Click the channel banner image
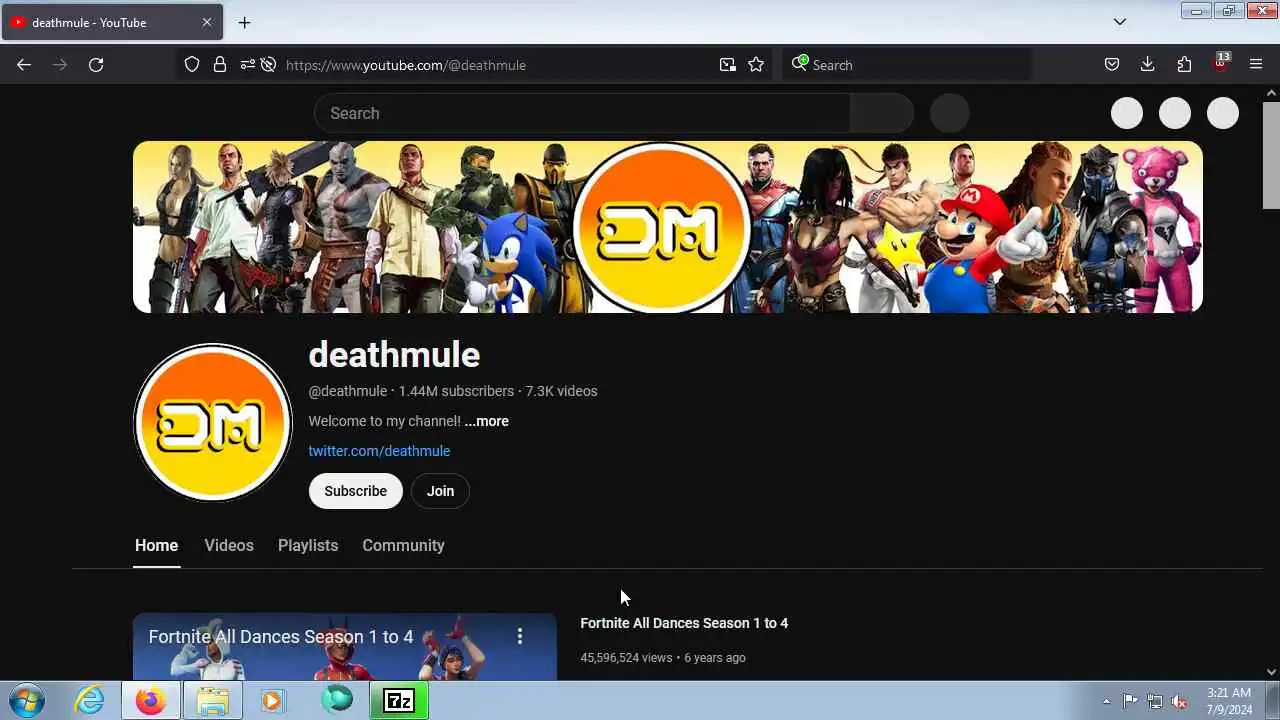This screenshot has width=1280, height=720. [667, 227]
